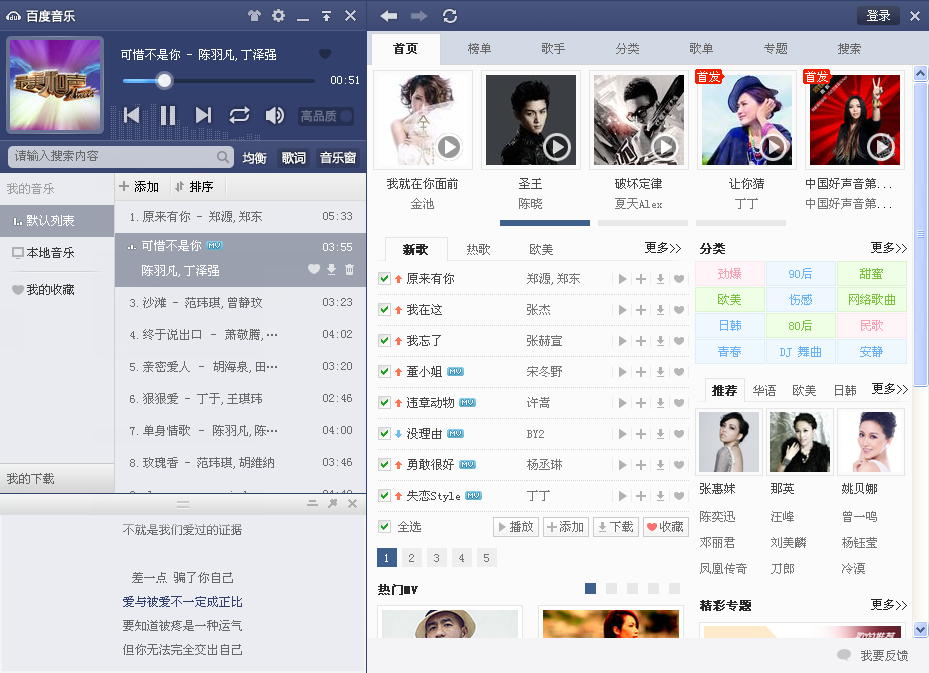Toggle the repeat play mode icon

click(x=238, y=115)
